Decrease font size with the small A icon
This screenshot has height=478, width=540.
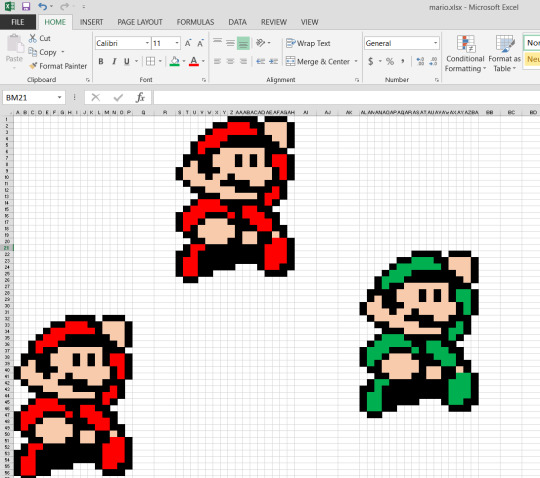tap(200, 43)
